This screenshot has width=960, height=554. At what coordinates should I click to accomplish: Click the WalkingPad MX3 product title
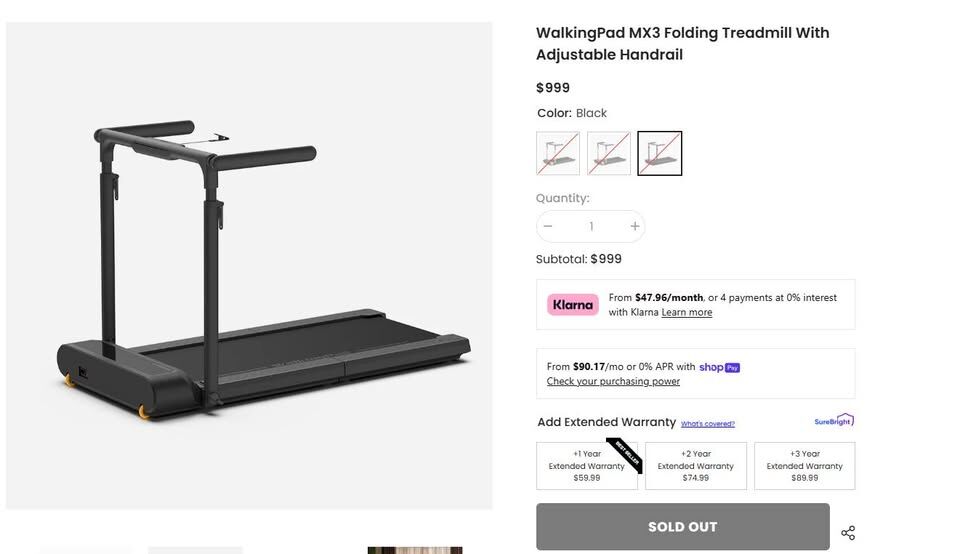[683, 43]
